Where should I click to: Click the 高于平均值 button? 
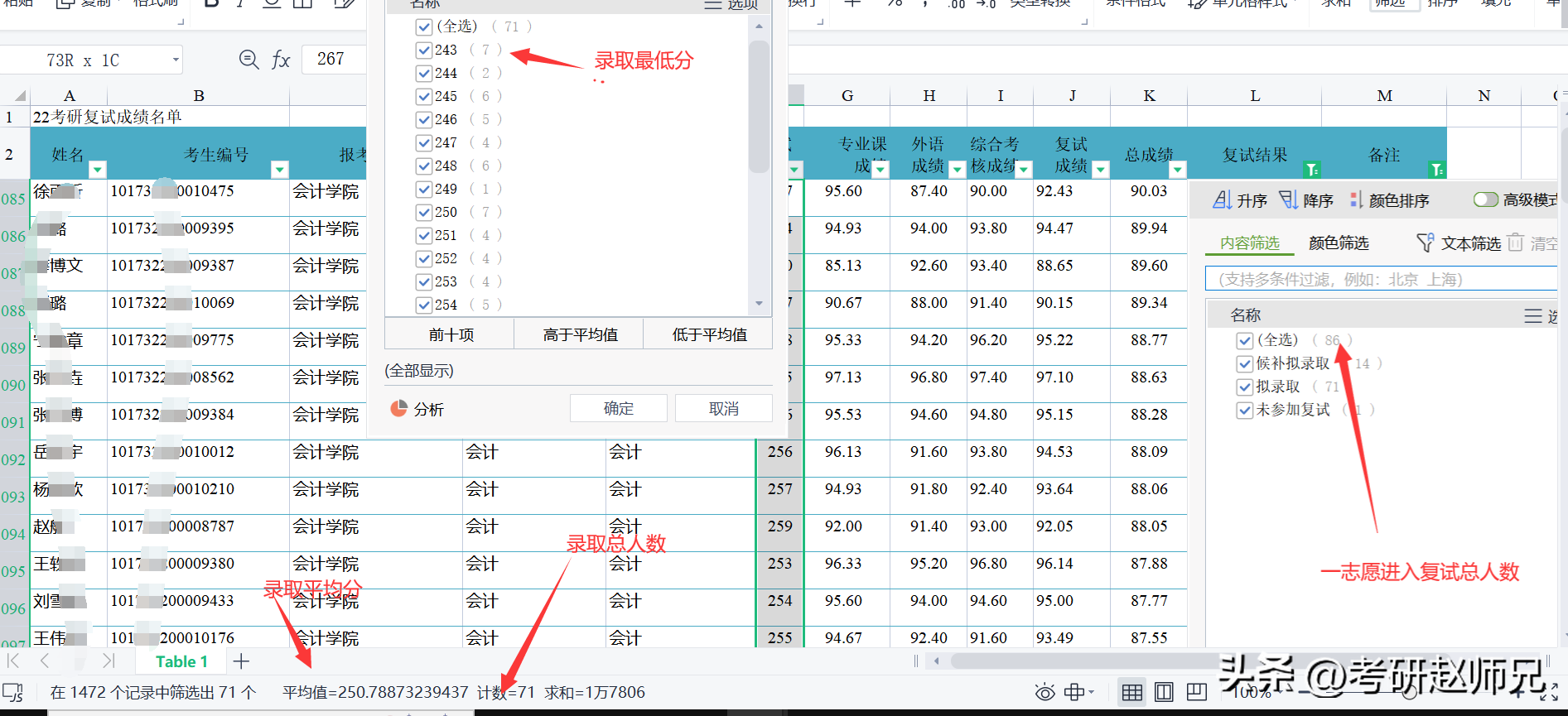pos(580,334)
